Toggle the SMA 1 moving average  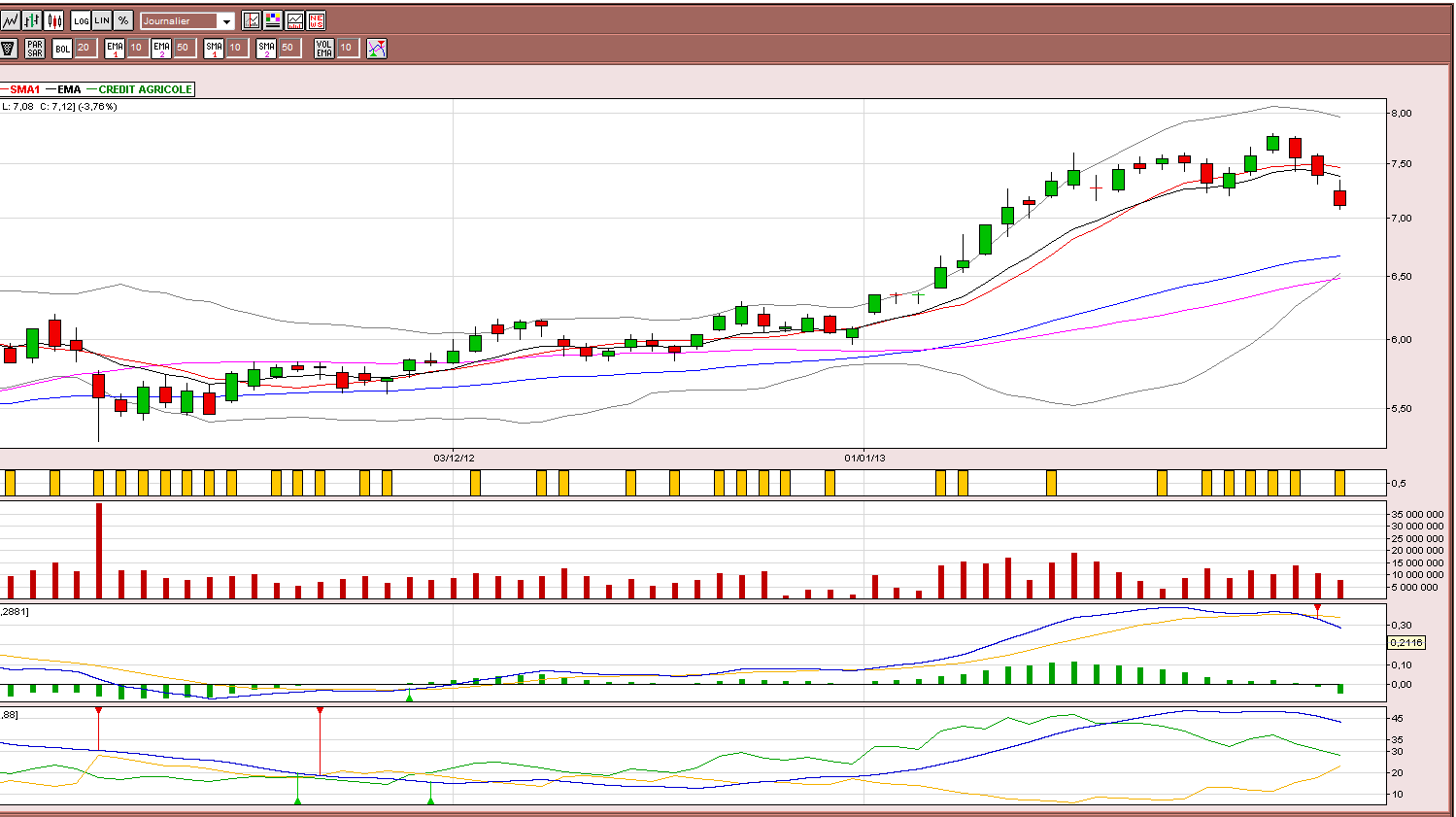214,48
